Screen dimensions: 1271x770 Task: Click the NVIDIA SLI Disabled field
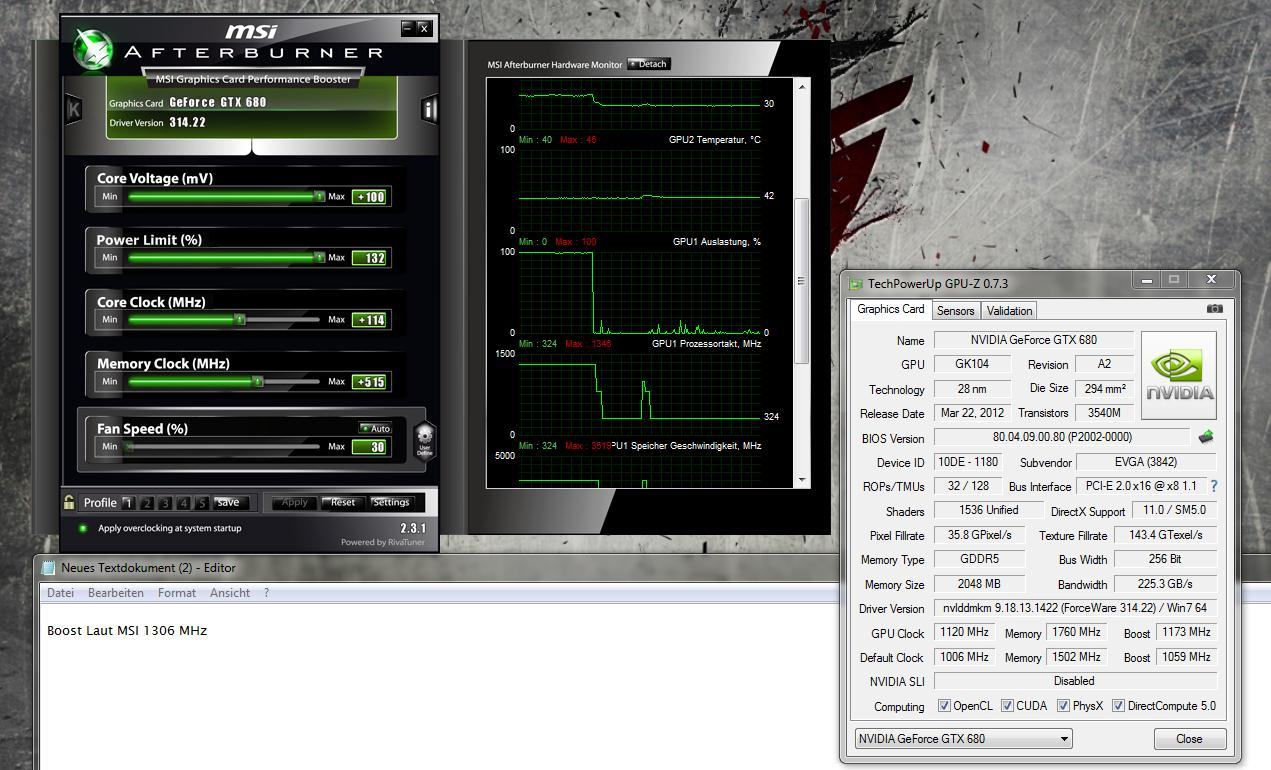click(1075, 681)
